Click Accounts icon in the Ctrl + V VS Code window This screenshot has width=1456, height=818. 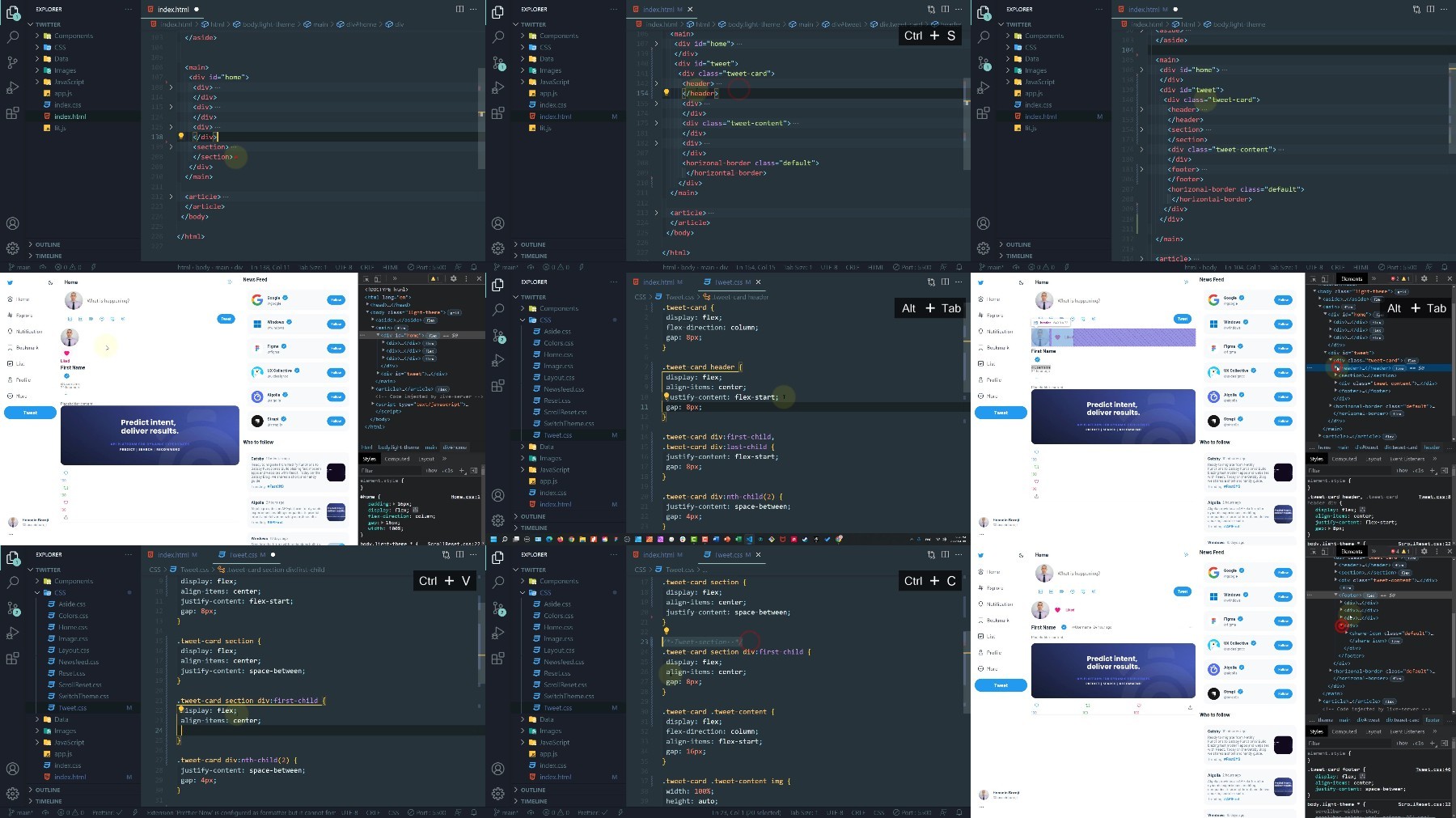click(x=13, y=769)
